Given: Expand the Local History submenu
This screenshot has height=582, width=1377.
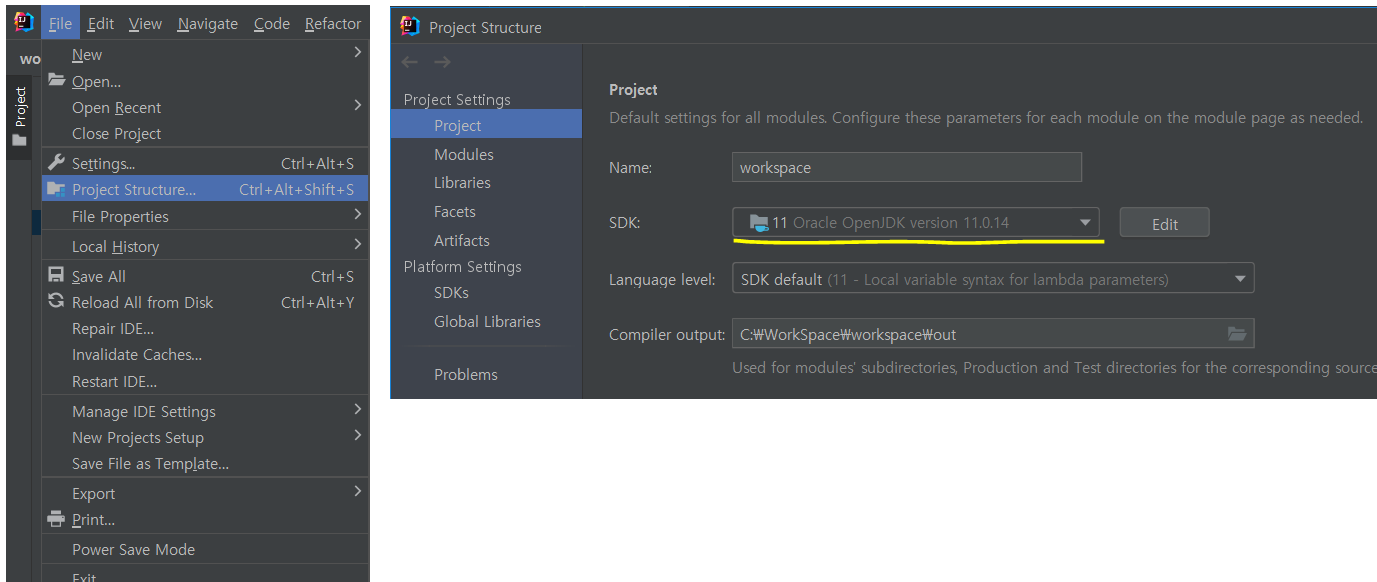Looking at the screenshot, I should click(x=205, y=246).
